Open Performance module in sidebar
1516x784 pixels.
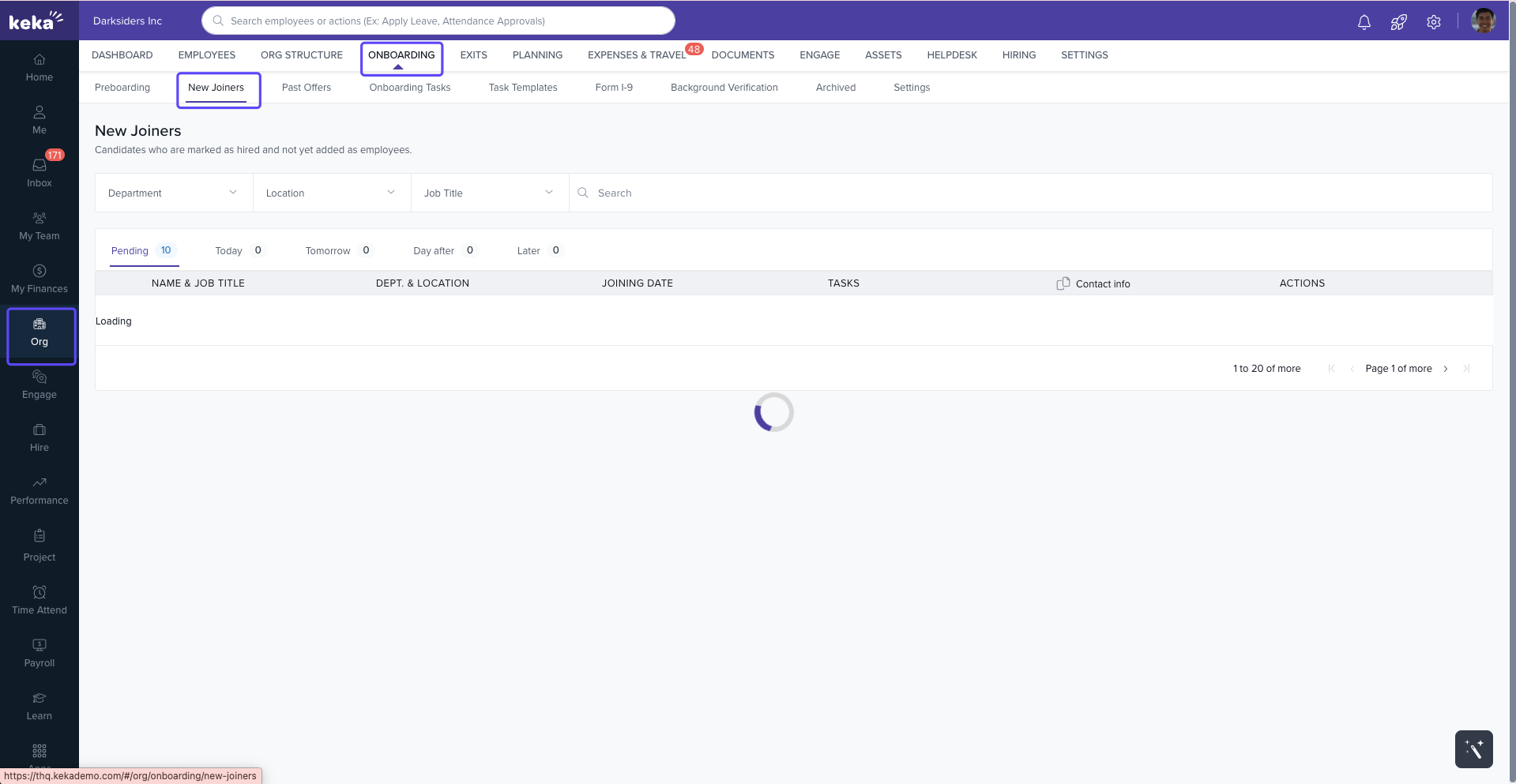[x=39, y=490]
